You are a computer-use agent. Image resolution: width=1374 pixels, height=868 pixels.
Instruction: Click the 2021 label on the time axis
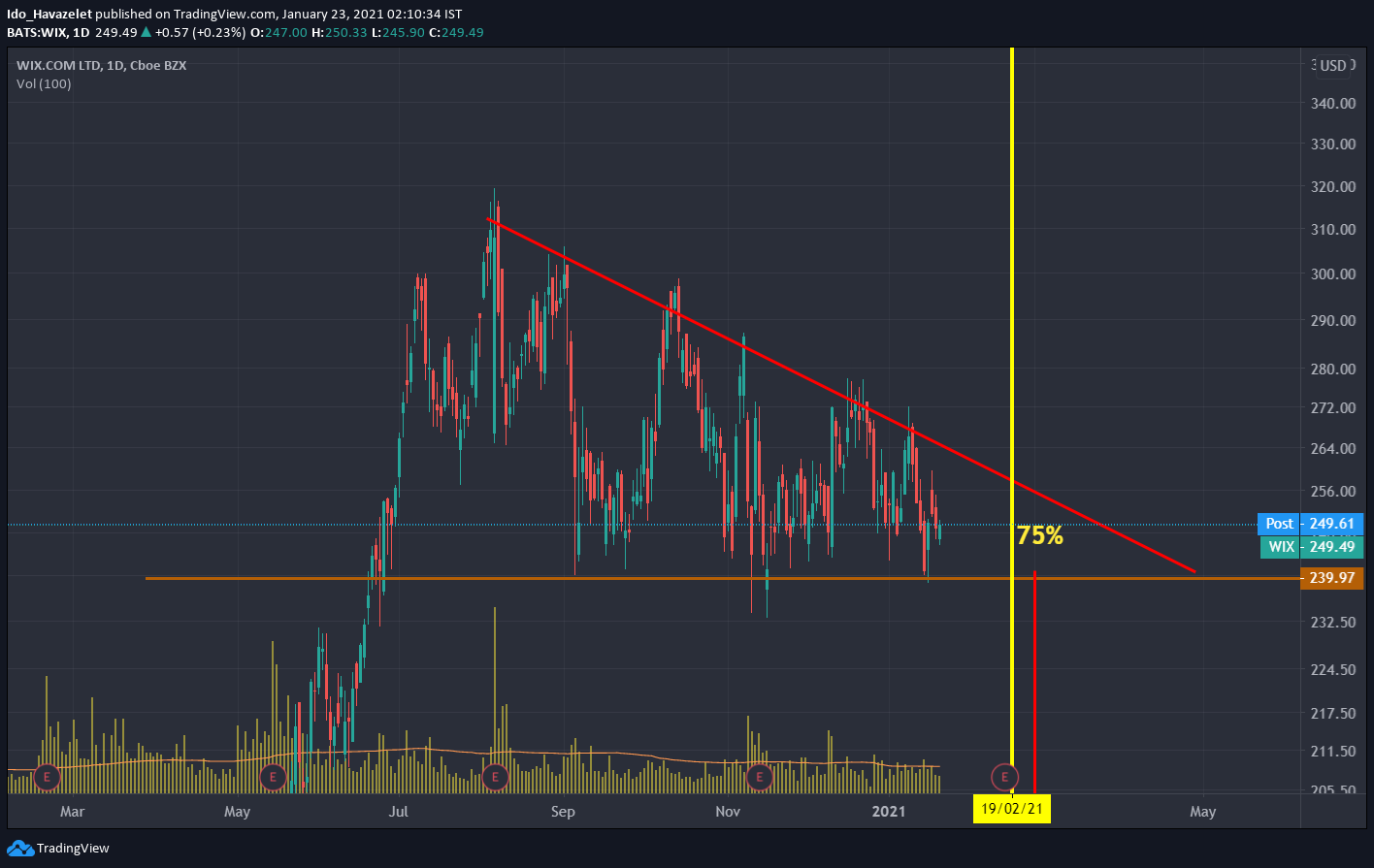tap(889, 811)
